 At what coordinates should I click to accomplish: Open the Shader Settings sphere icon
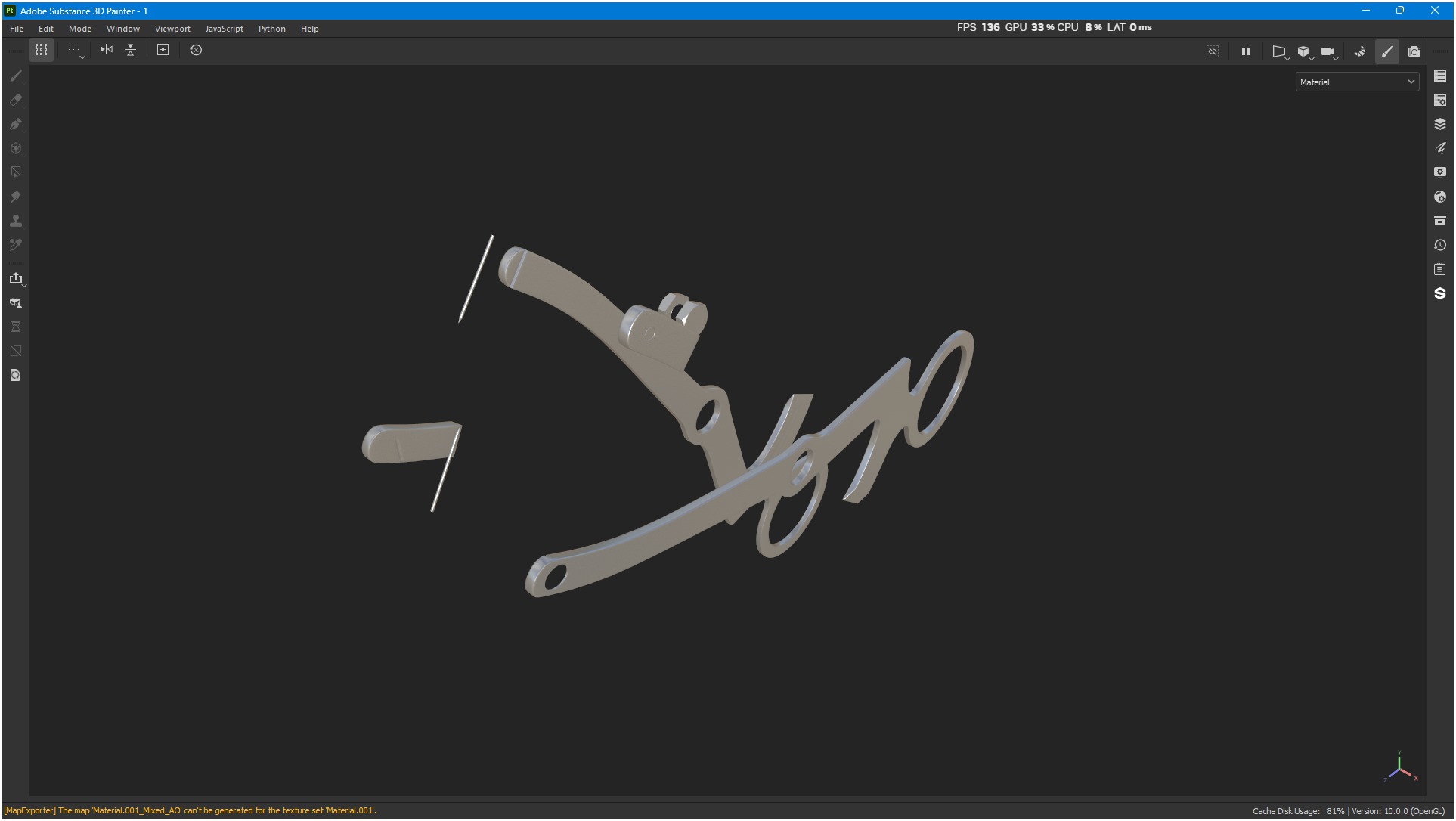[1440, 197]
